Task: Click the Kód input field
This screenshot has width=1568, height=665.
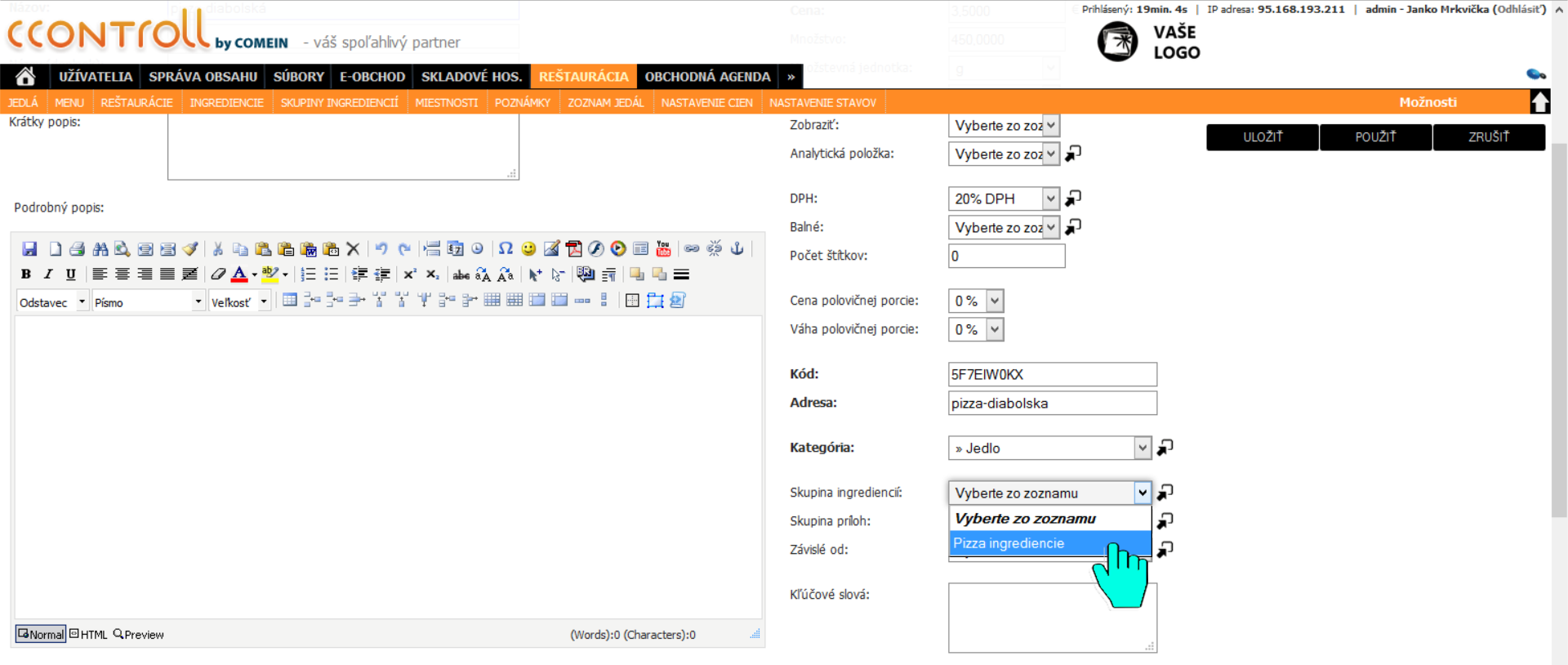Action: (x=1053, y=374)
